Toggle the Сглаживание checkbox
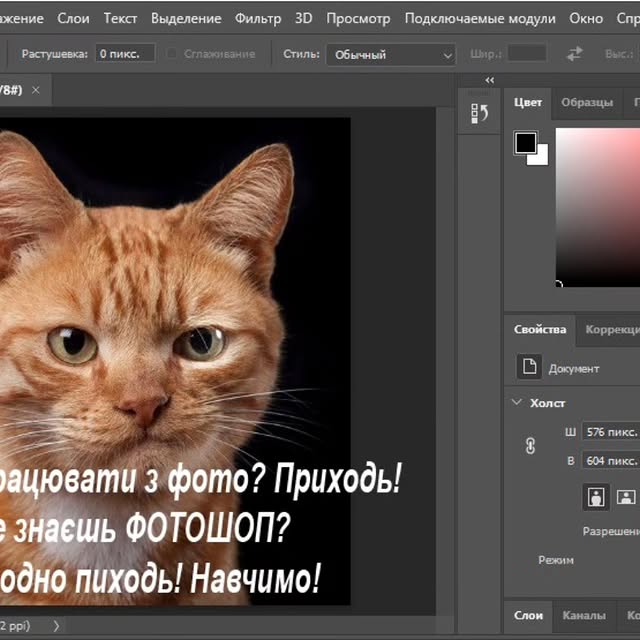Image resolution: width=640 pixels, height=640 pixels. tap(172, 53)
